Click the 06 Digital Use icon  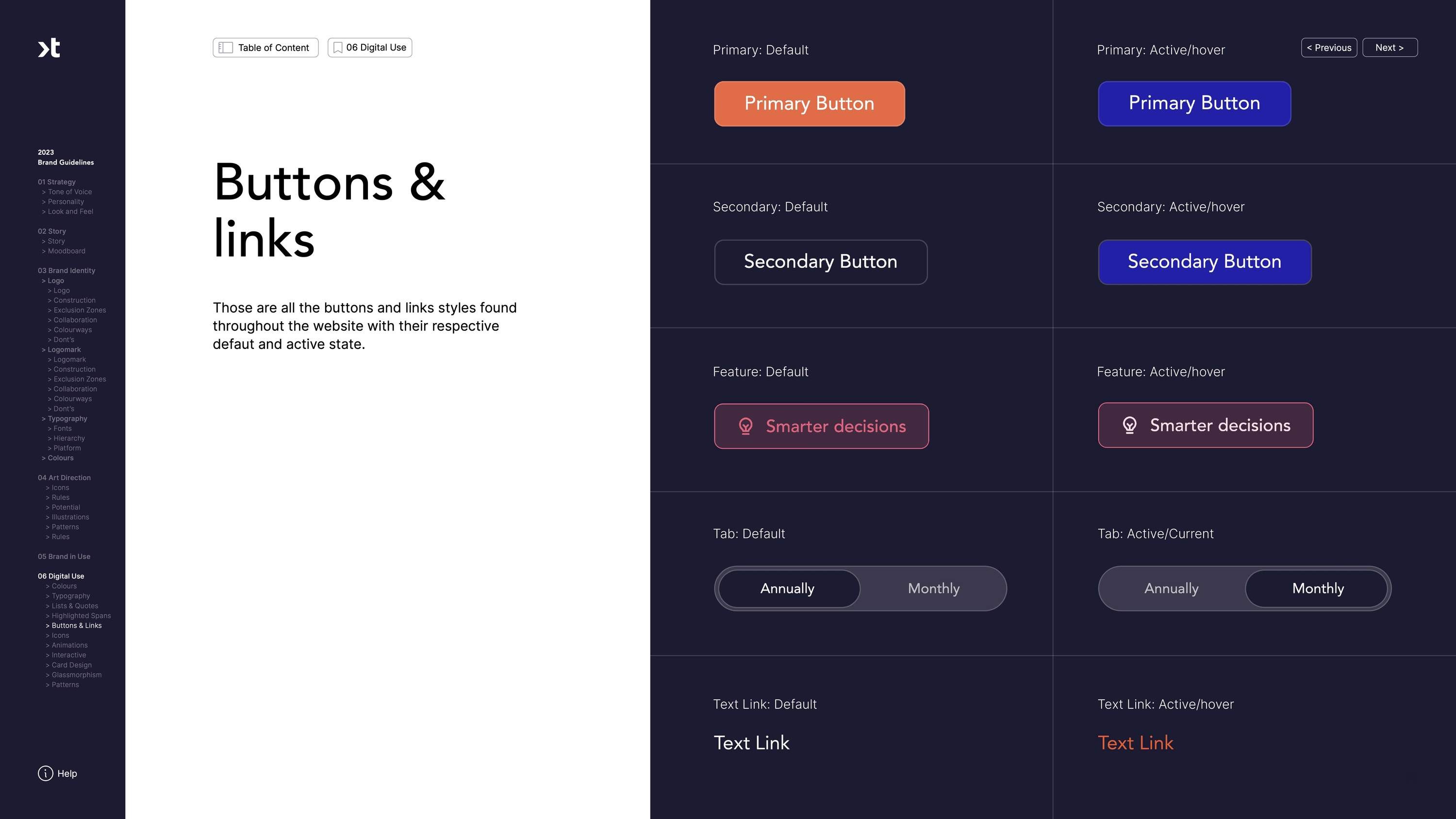click(338, 47)
